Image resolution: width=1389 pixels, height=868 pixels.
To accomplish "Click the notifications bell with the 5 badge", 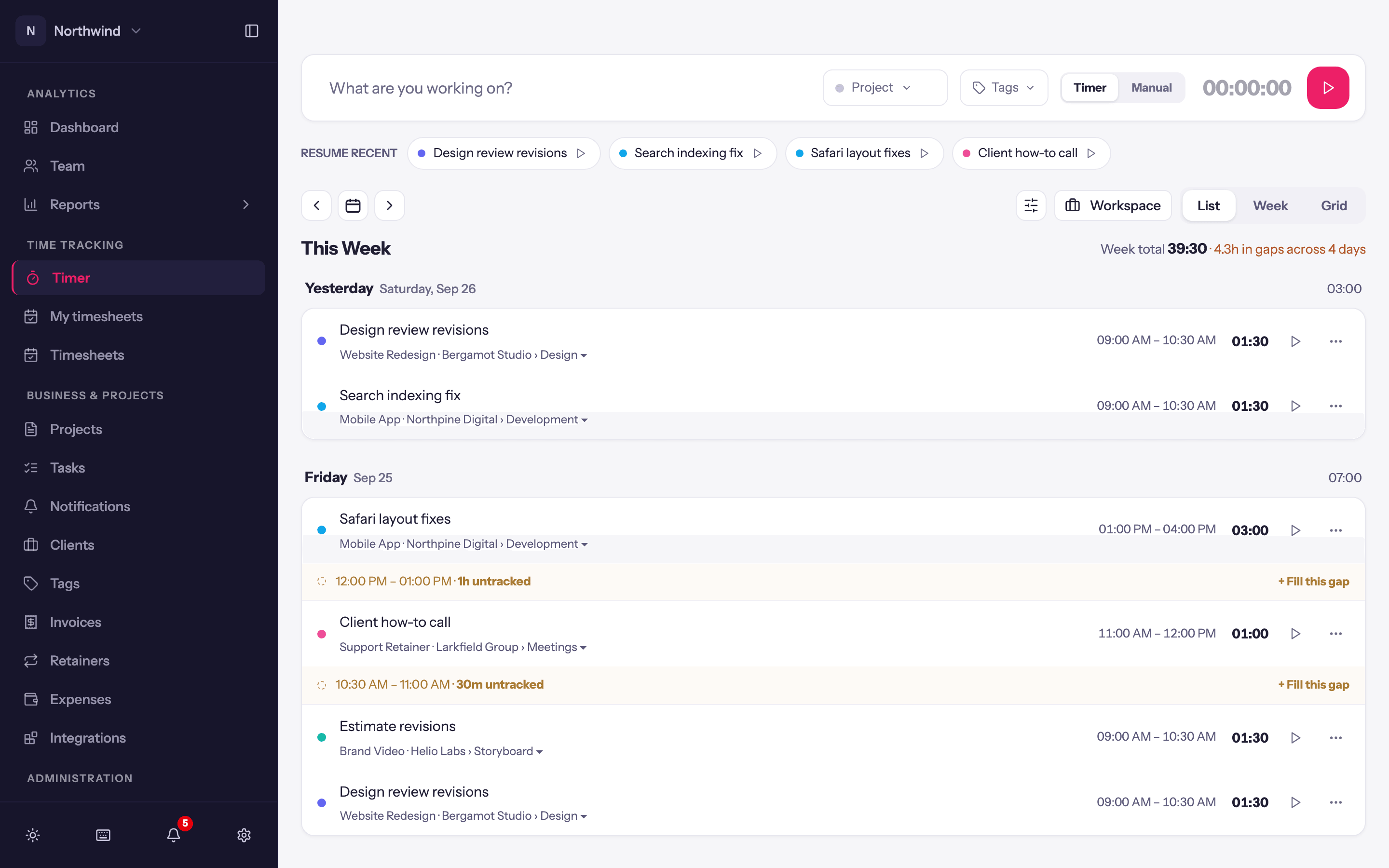I will pos(174,835).
